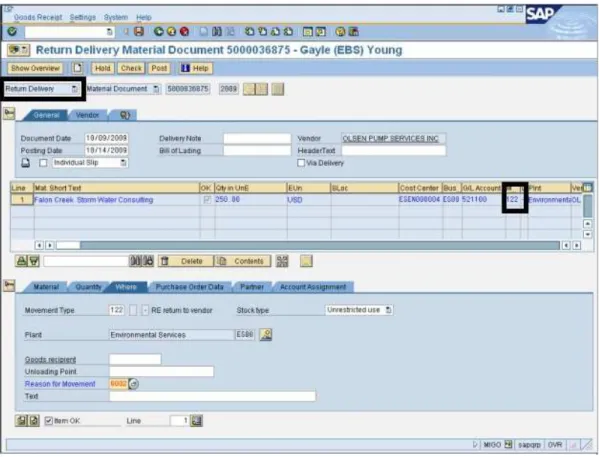Click the green Back arrow icon
599x457 pixels.
click(158, 31)
